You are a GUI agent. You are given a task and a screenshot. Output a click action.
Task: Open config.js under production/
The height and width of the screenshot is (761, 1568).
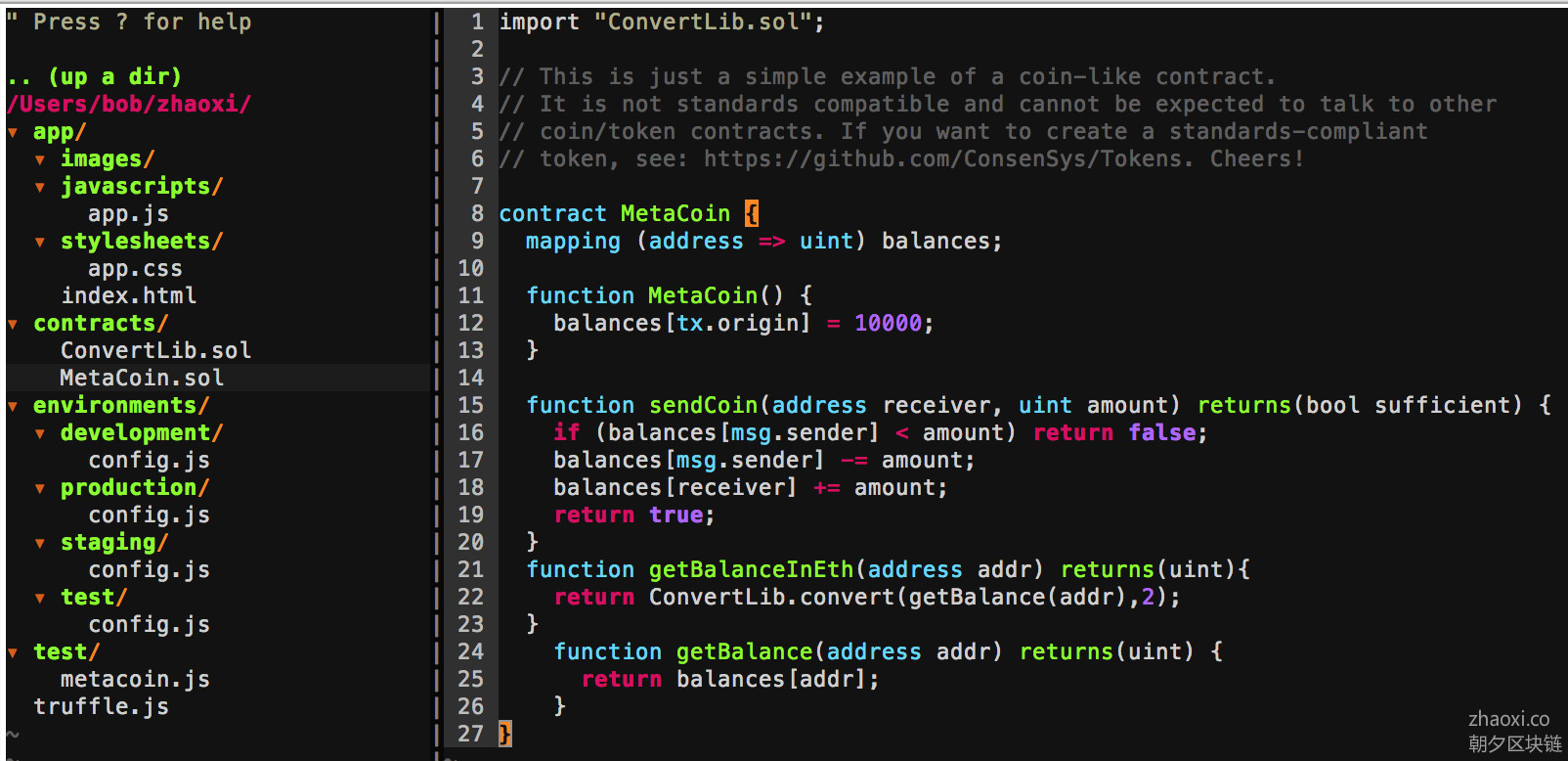coord(149,515)
